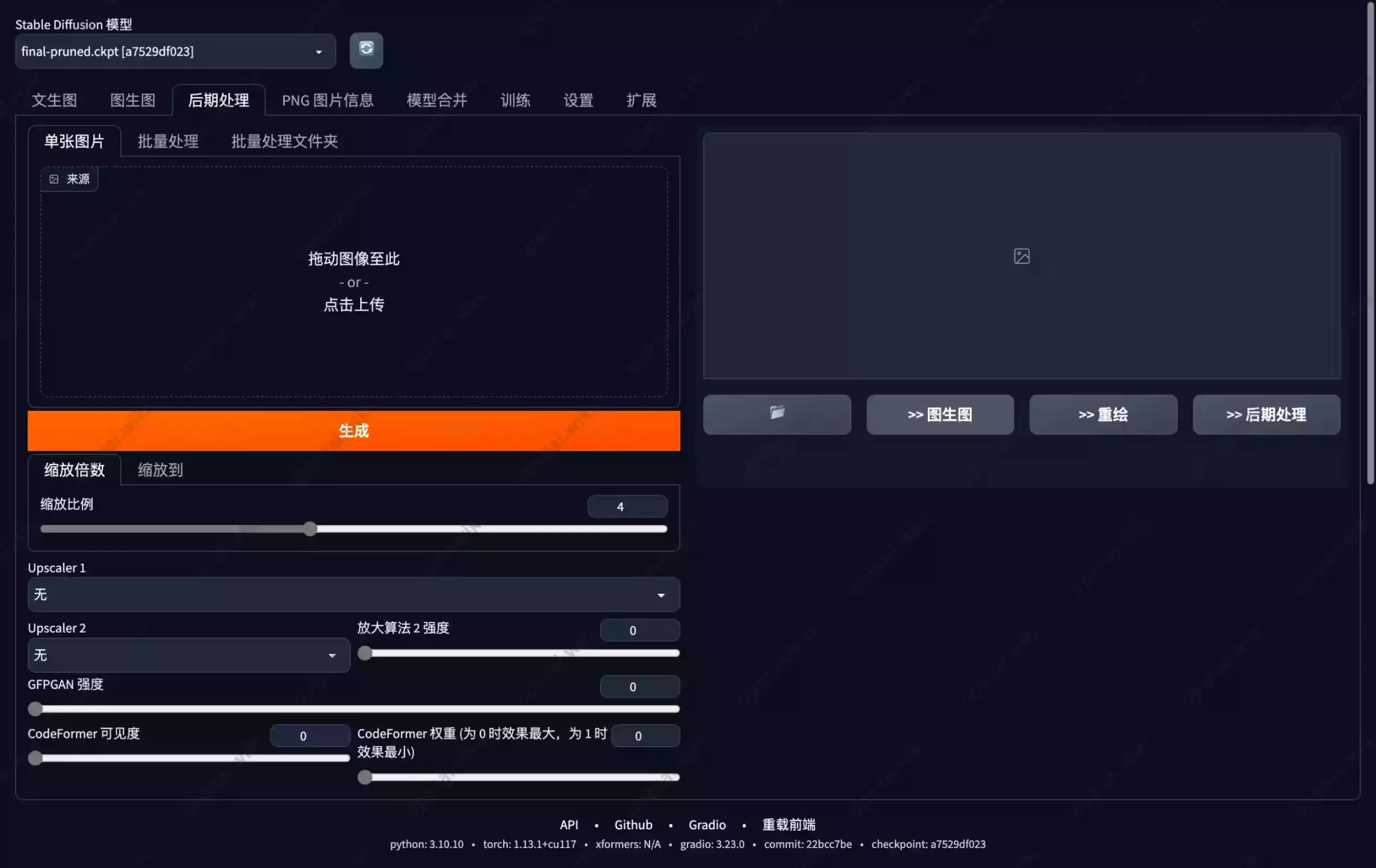Click the 'xformers: N/A' footer text
Image resolution: width=1376 pixels, height=868 pixels.
[x=627, y=844]
